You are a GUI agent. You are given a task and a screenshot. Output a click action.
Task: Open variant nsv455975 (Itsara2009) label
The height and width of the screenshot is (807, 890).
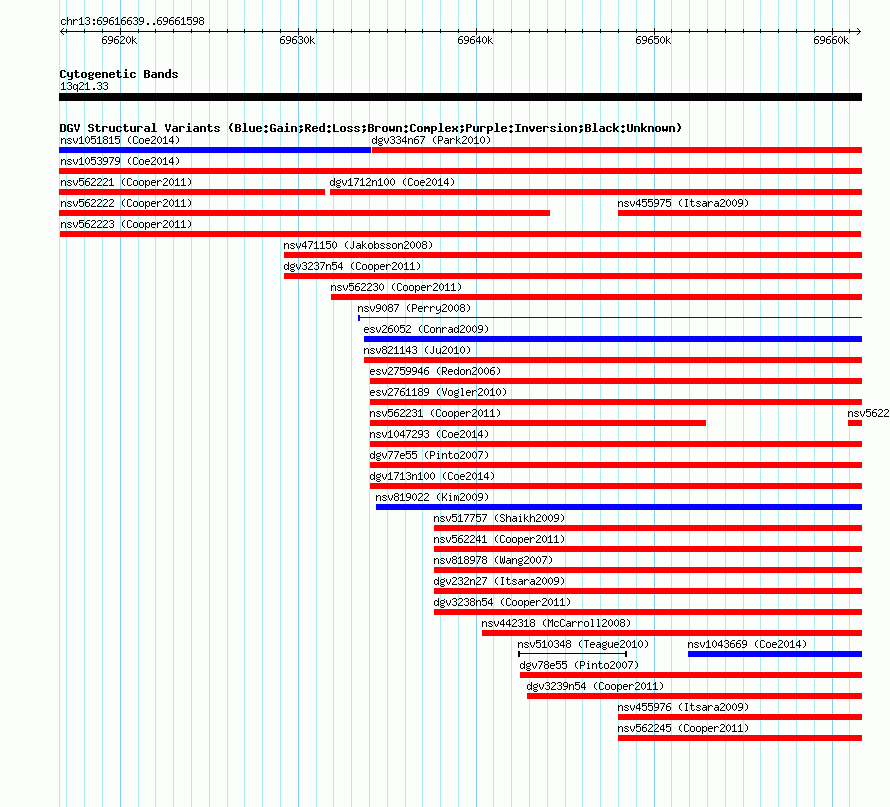[x=683, y=203]
